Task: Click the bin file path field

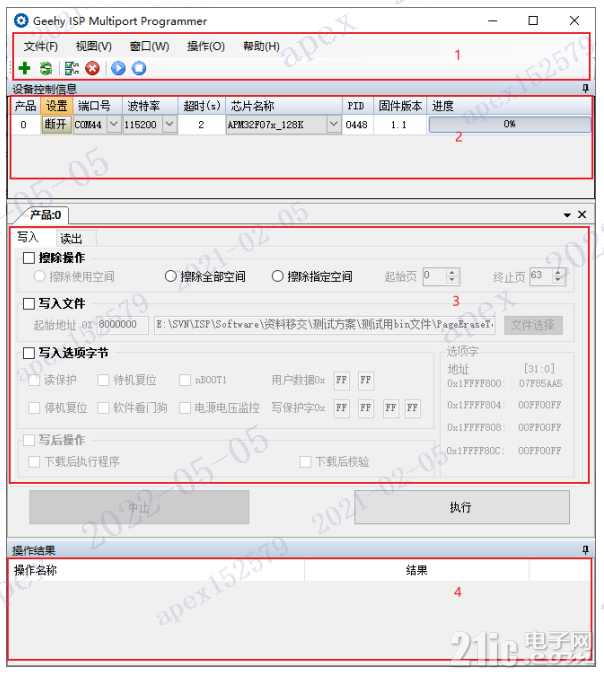Action: (x=325, y=325)
